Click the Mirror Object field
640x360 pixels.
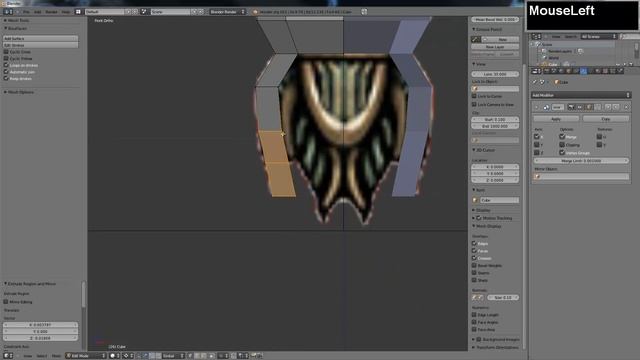tap(581, 177)
